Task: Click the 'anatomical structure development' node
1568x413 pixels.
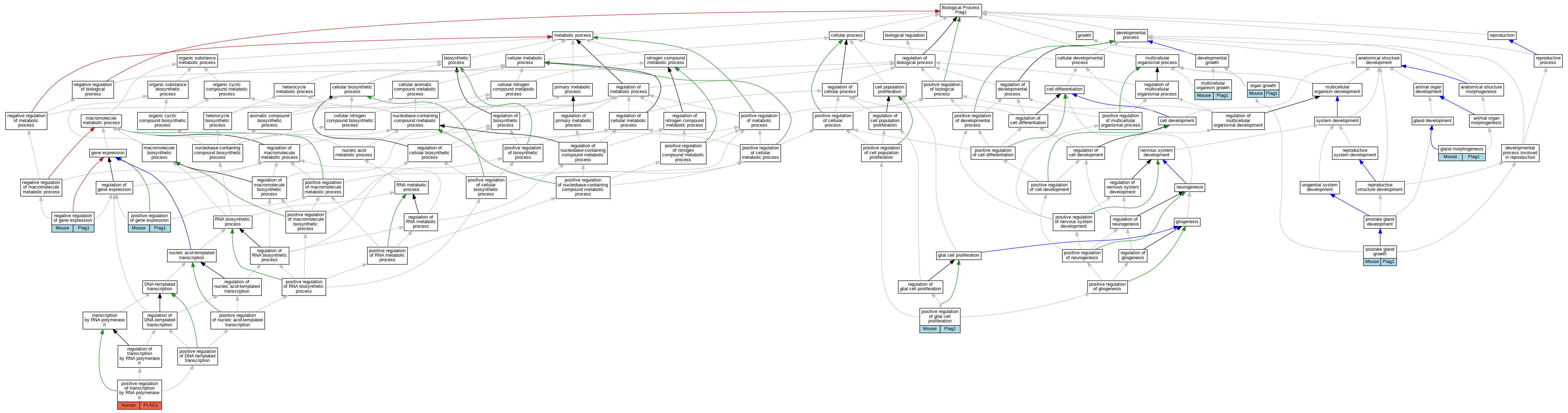Action: 1379,60
